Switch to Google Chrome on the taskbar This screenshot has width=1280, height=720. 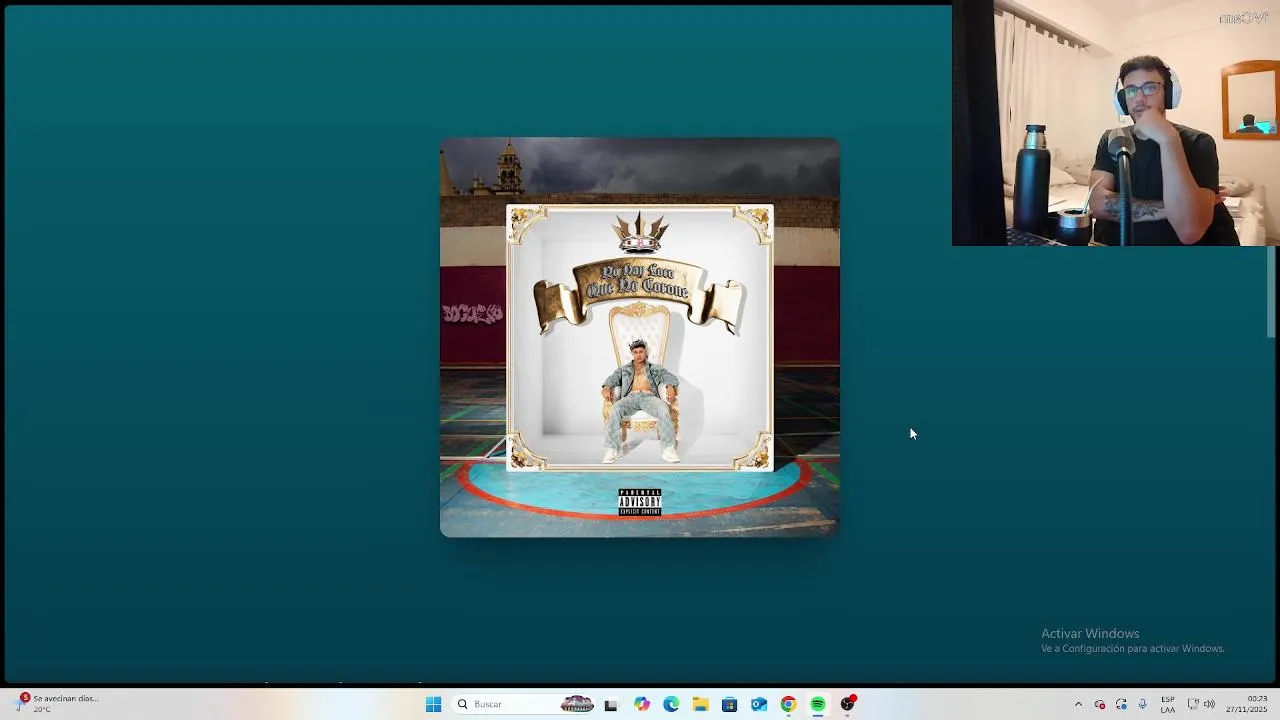coord(788,704)
